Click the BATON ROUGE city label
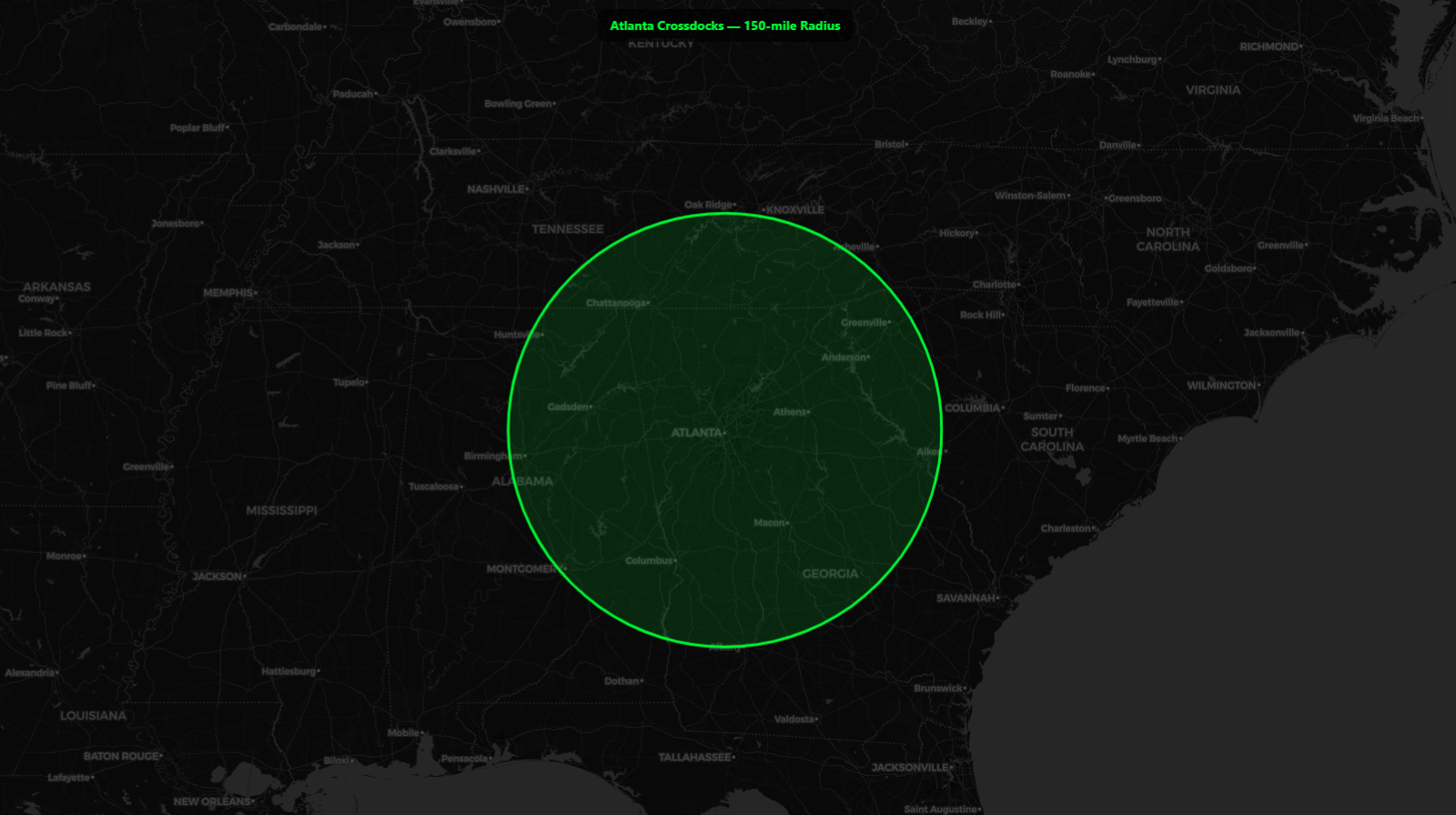Image resolution: width=1456 pixels, height=815 pixels. click(121, 757)
